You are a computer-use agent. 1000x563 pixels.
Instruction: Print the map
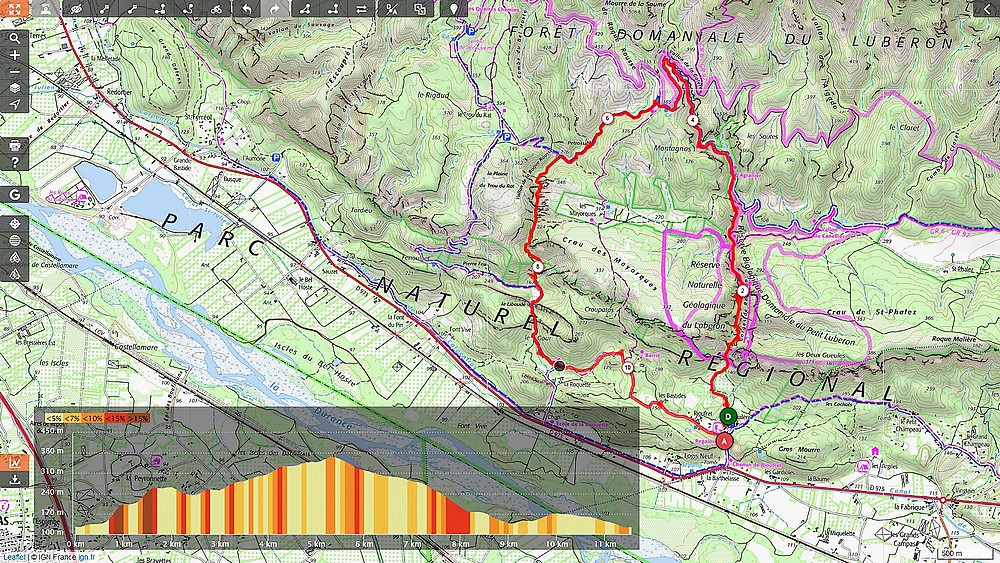[x=14, y=145]
